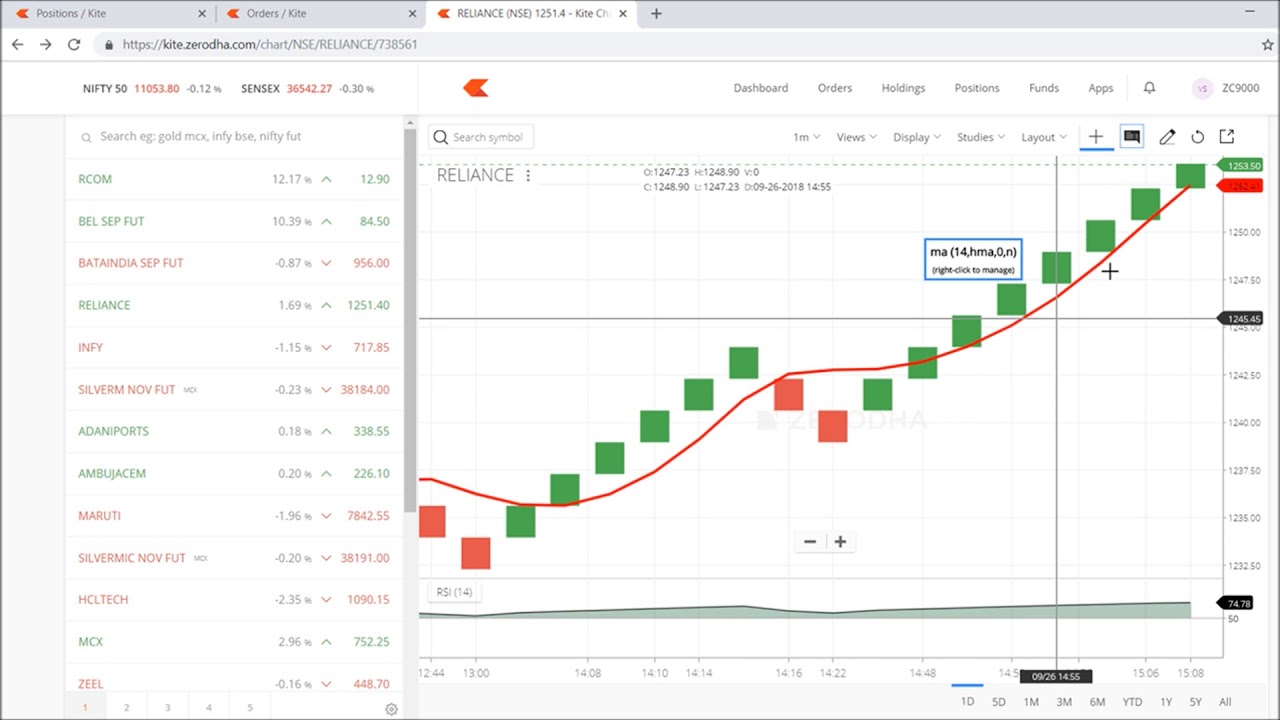Reload the page in browser
Viewport: 1280px width, 720px height.
[x=74, y=45]
